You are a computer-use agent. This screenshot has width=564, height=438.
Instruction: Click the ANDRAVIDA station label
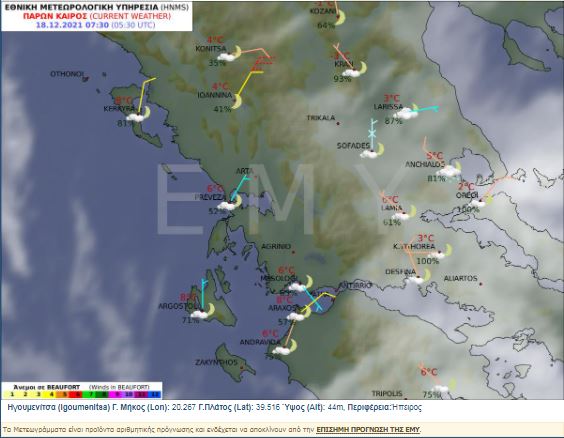(x=260, y=342)
